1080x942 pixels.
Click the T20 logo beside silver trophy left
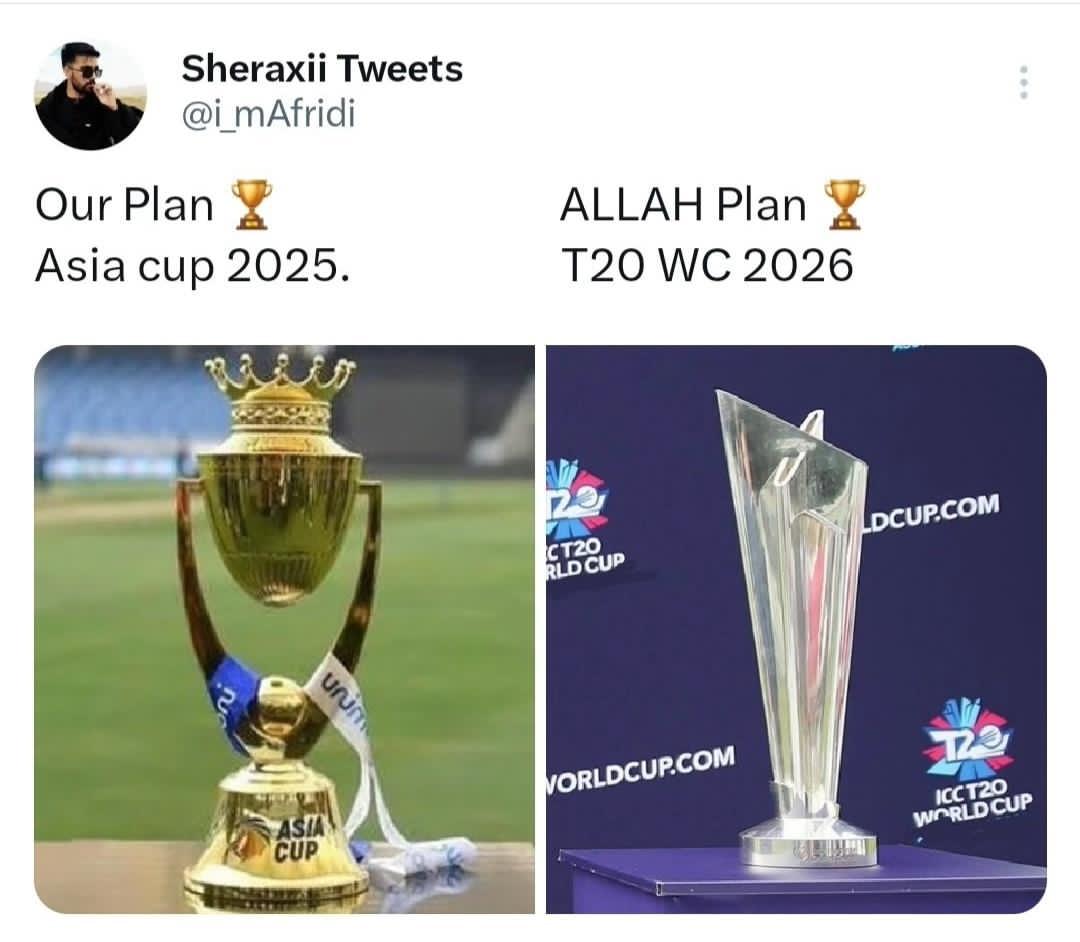coord(583,521)
